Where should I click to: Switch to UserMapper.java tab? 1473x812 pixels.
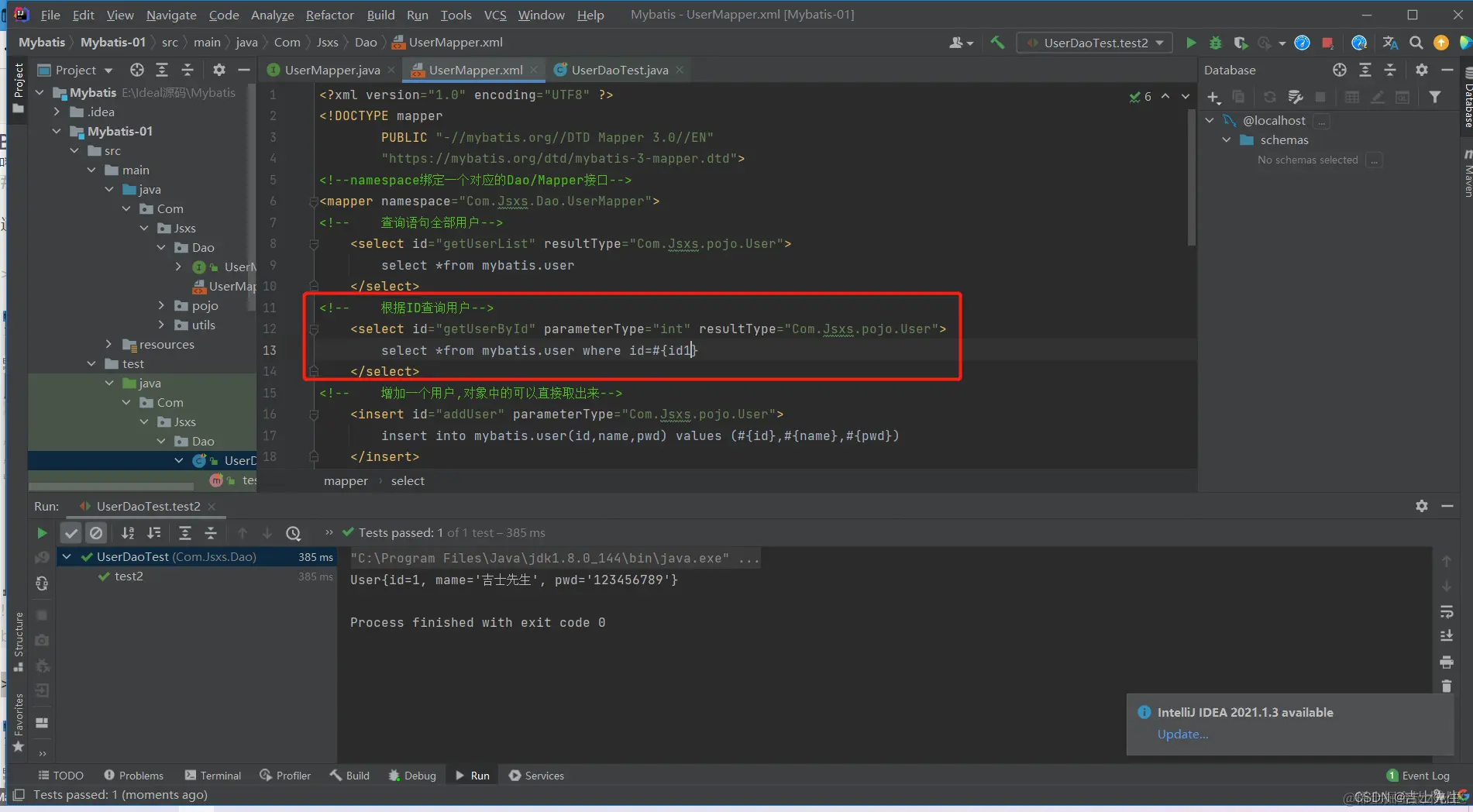(x=332, y=70)
